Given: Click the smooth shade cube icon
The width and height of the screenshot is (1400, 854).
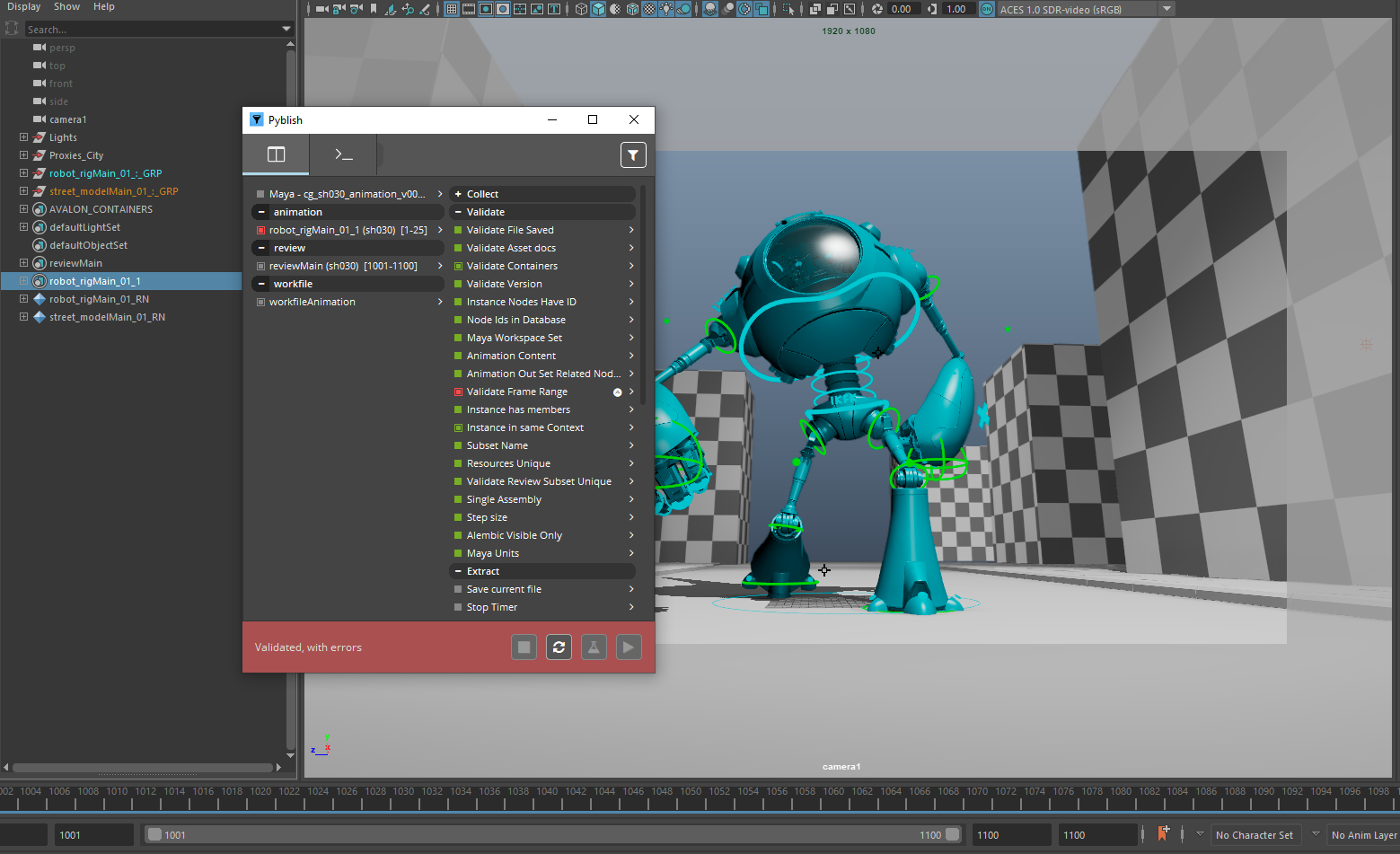Looking at the screenshot, I should (x=598, y=9).
